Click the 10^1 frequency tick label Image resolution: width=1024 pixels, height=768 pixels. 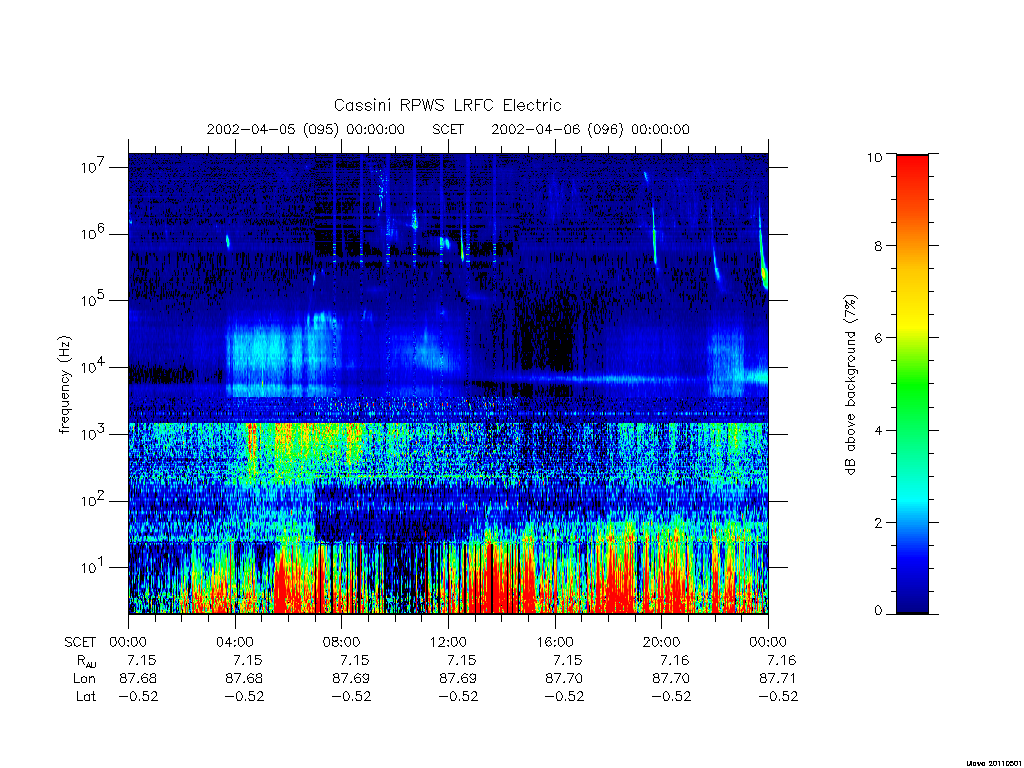click(x=94, y=568)
